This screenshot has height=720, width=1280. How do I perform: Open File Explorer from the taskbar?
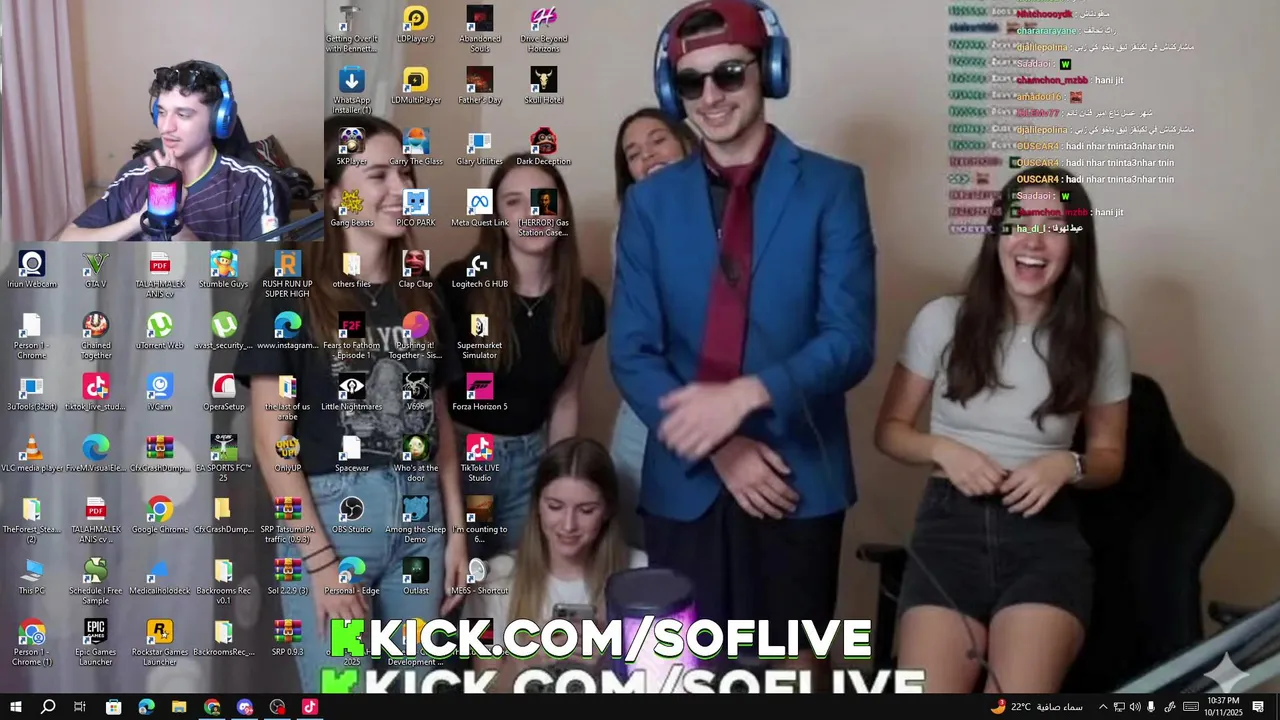tap(179, 707)
